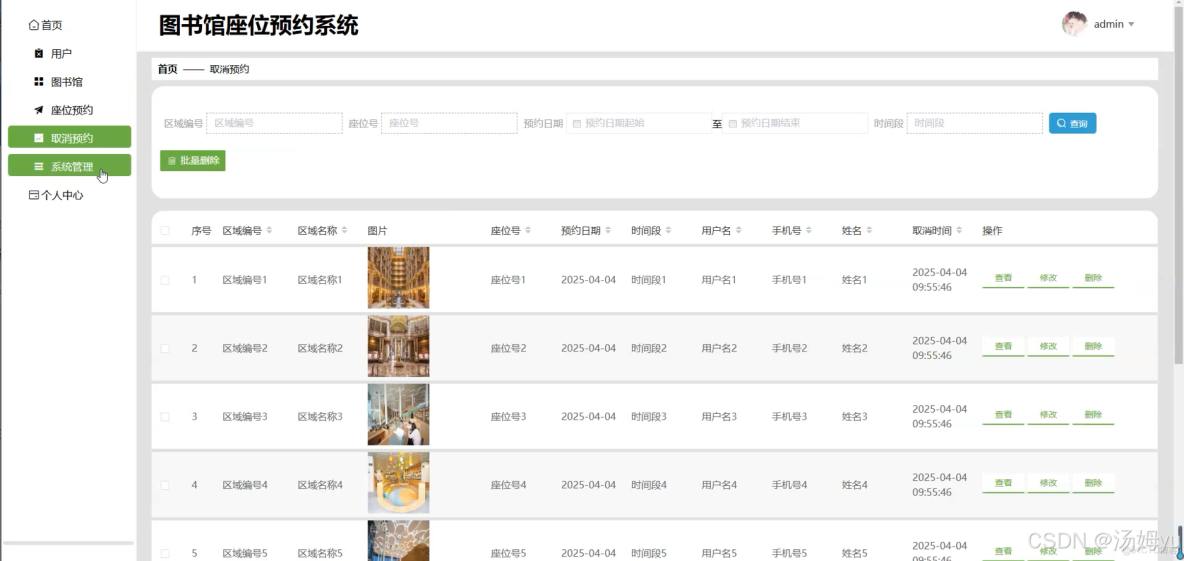Tick the checkbox for row 2
The width and height of the screenshot is (1184, 561).
tap(165, 348)
